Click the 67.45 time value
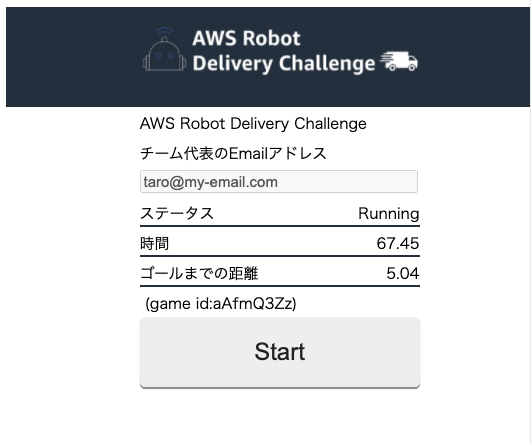Image resolution: width=531 pixels, height=444 pixels. pyautogui.click(x=398, y=244)
